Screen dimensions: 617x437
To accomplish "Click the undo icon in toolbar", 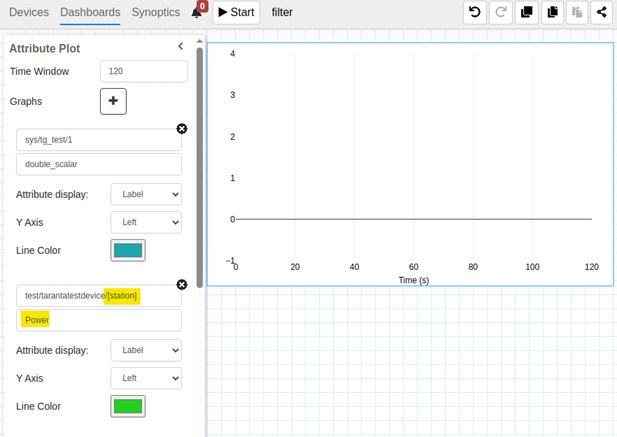I will pyautogui.click(x=475, y=12).
